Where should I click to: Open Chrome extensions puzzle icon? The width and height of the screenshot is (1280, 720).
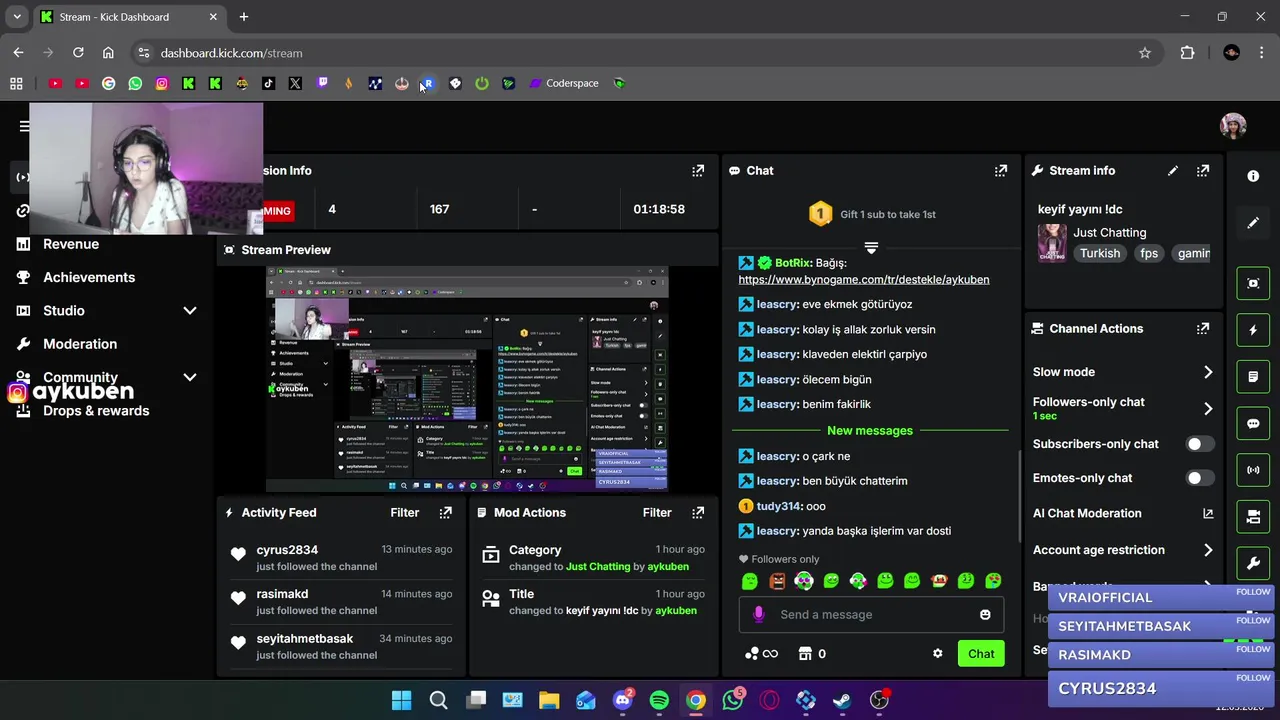(x=1187, y=53)
